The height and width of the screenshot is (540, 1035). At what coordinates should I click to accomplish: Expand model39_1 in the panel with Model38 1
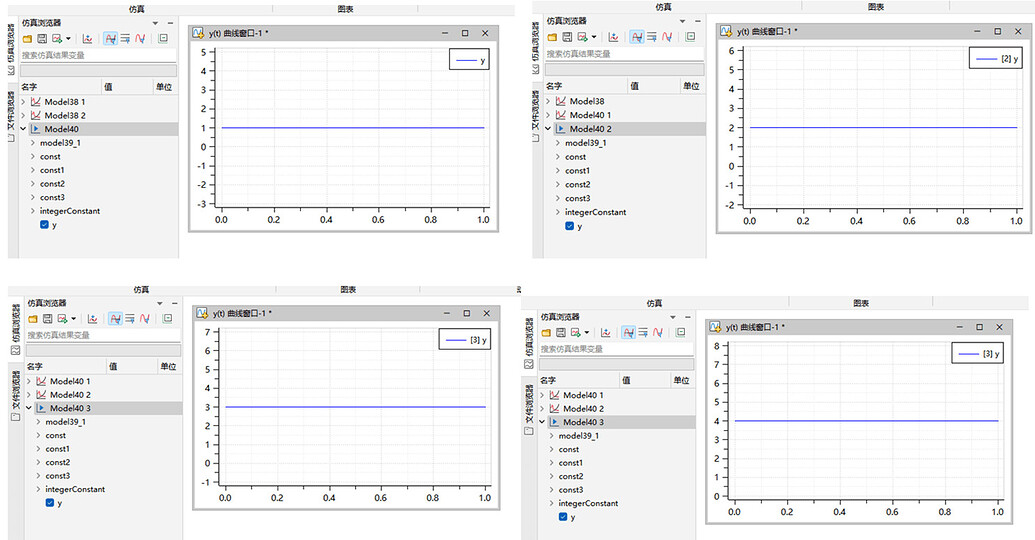coord(33,143)
